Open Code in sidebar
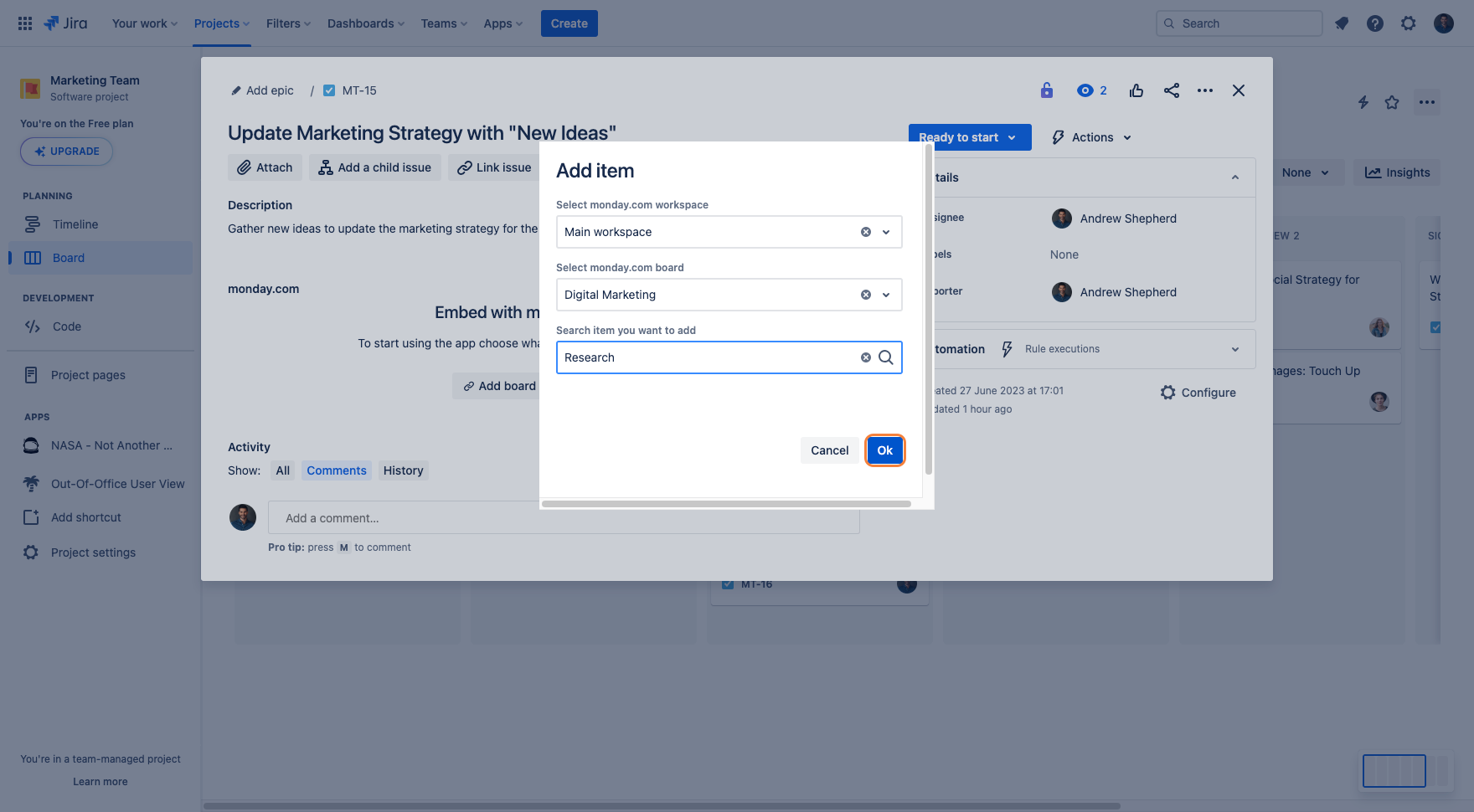 (x=100, y=326)
